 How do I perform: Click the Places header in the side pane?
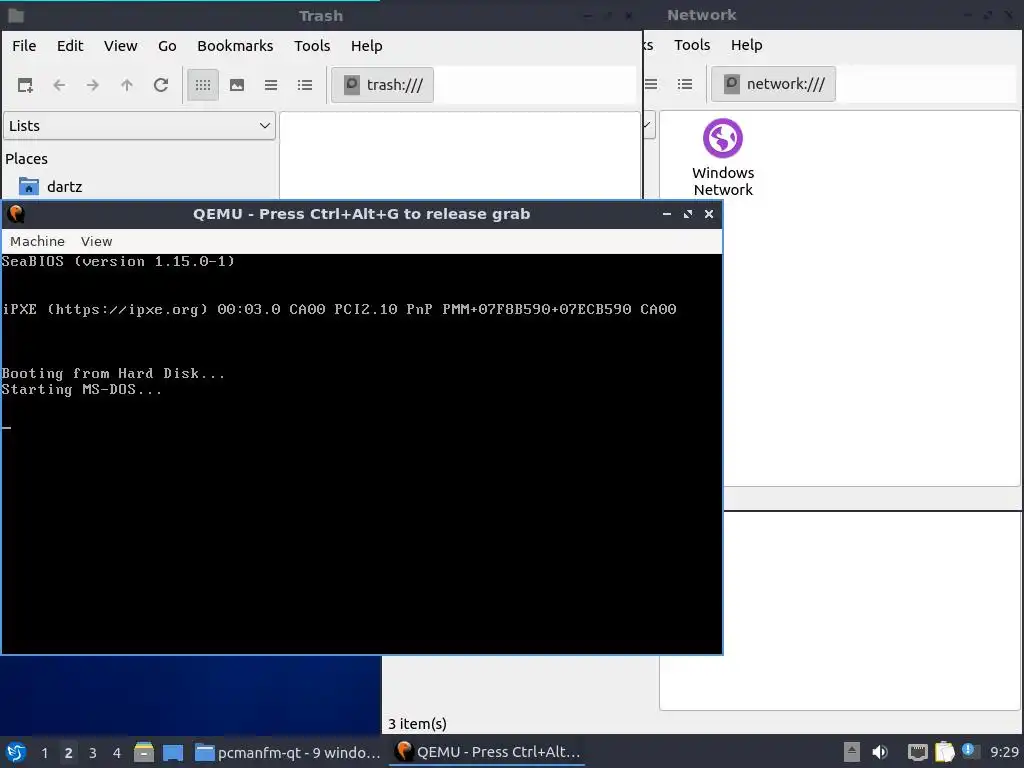click(x=27, y=159)
